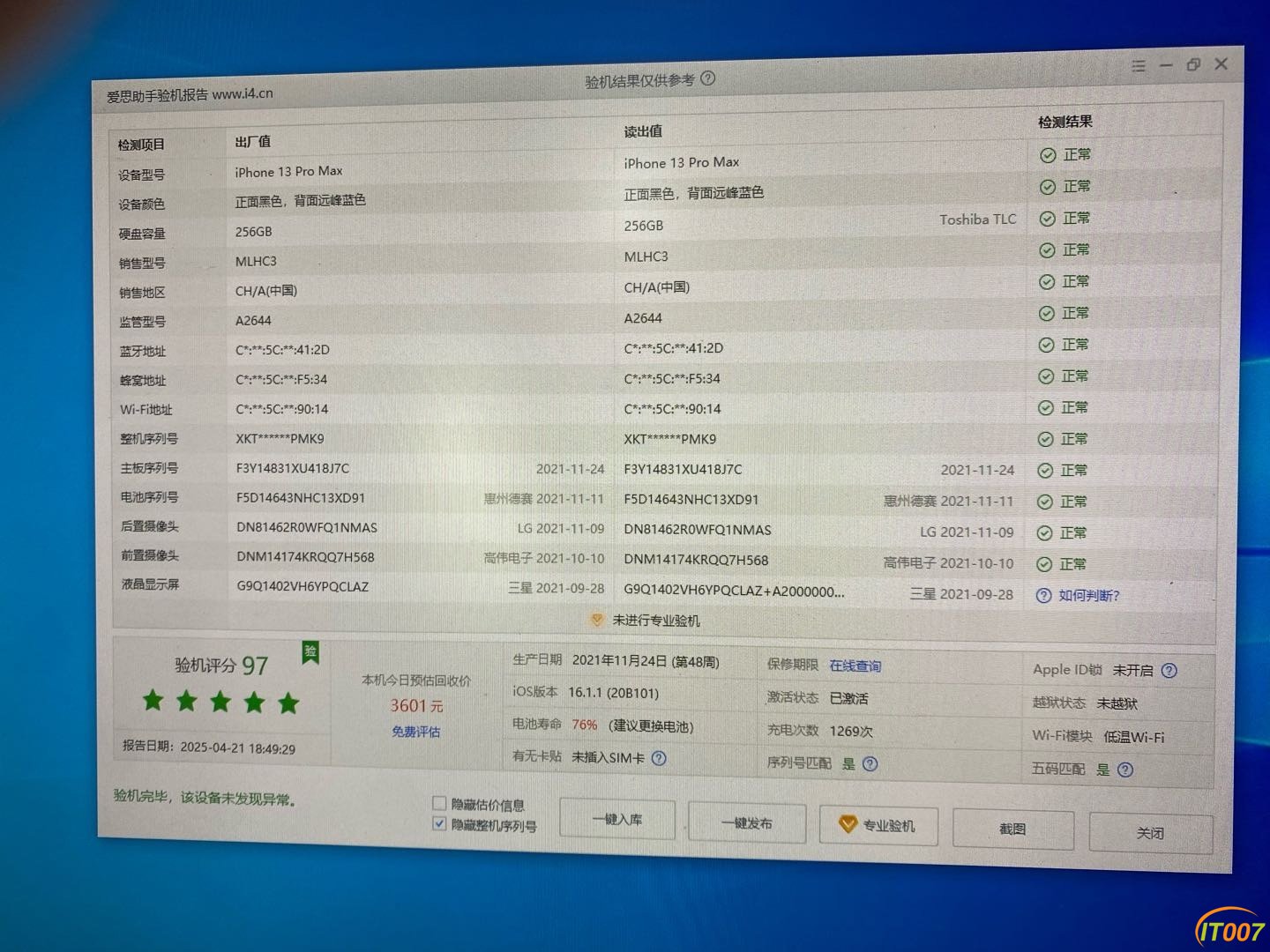
Task: Click iOS version 16.1.1 (20B101)
Action: (613, 693)
